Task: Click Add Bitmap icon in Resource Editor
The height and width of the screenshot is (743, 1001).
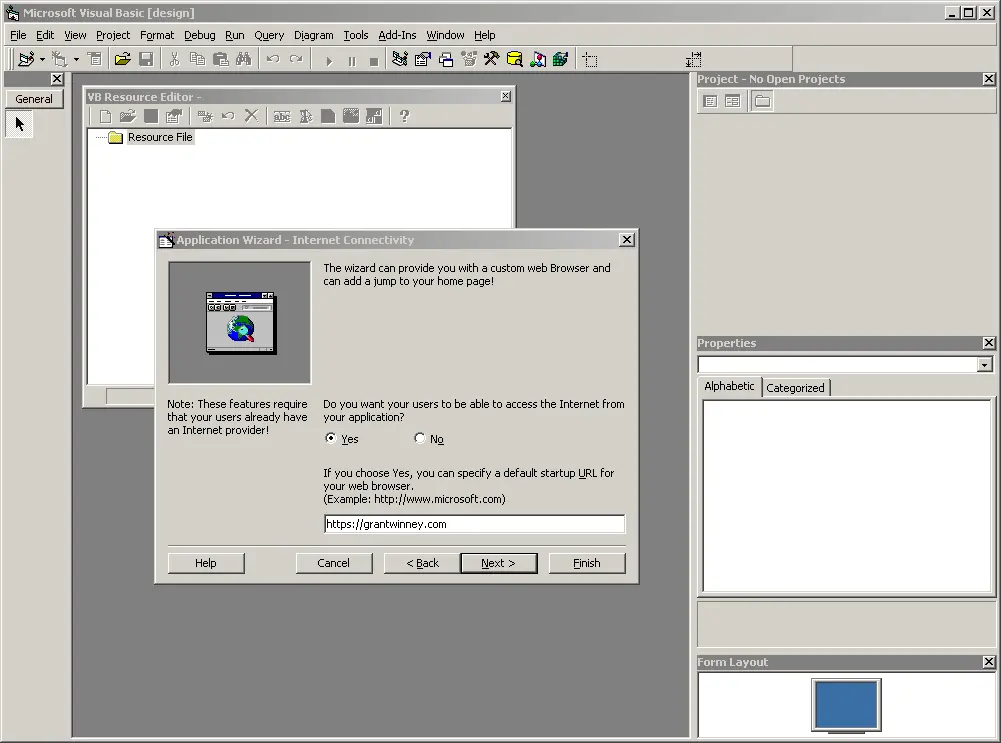Action: point(351,116)
